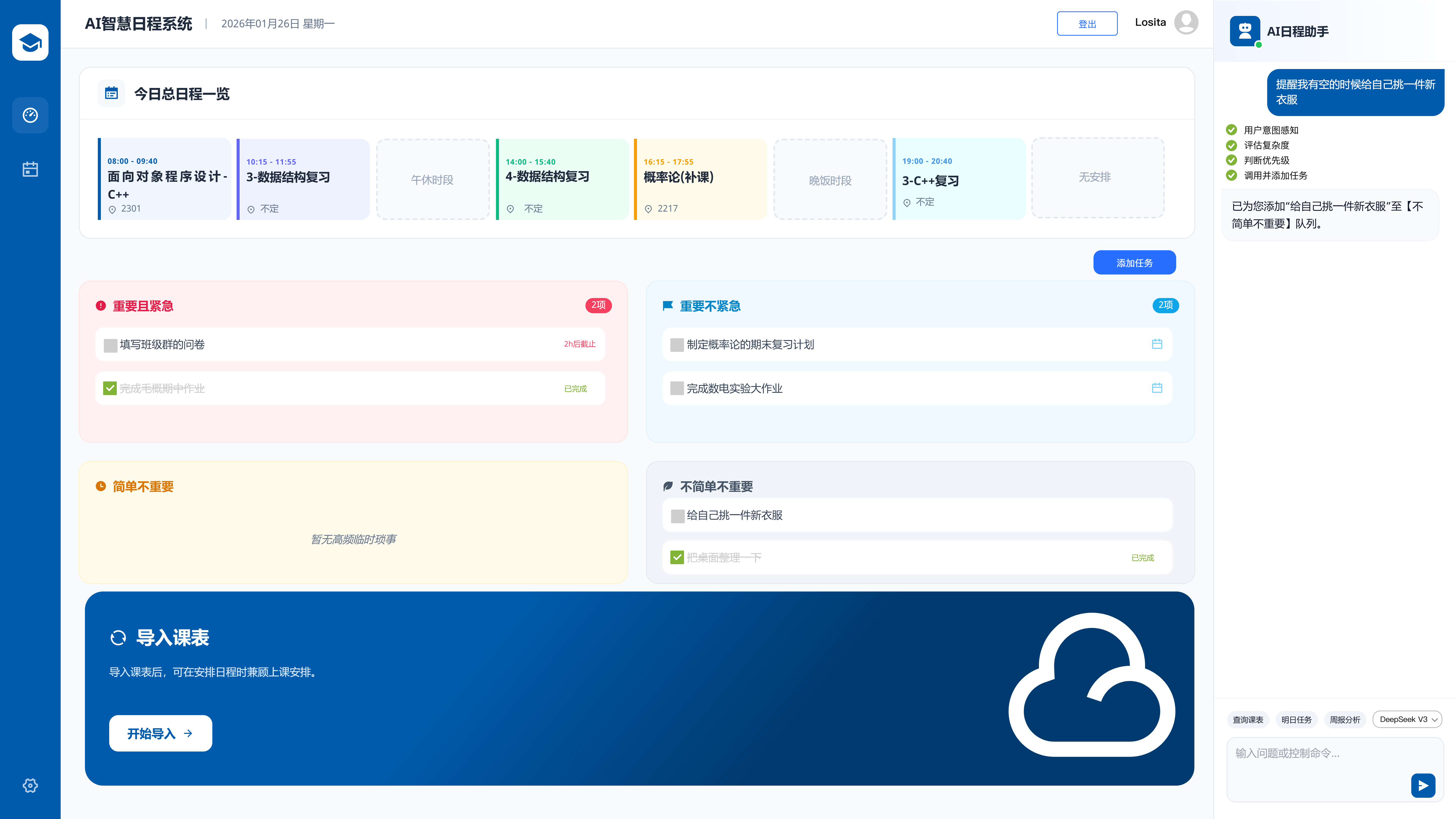Screen dimensions: 1456x819
Task: Click calendar icon for 制定概率论的期末复习计划
Action: (1157, 344)
